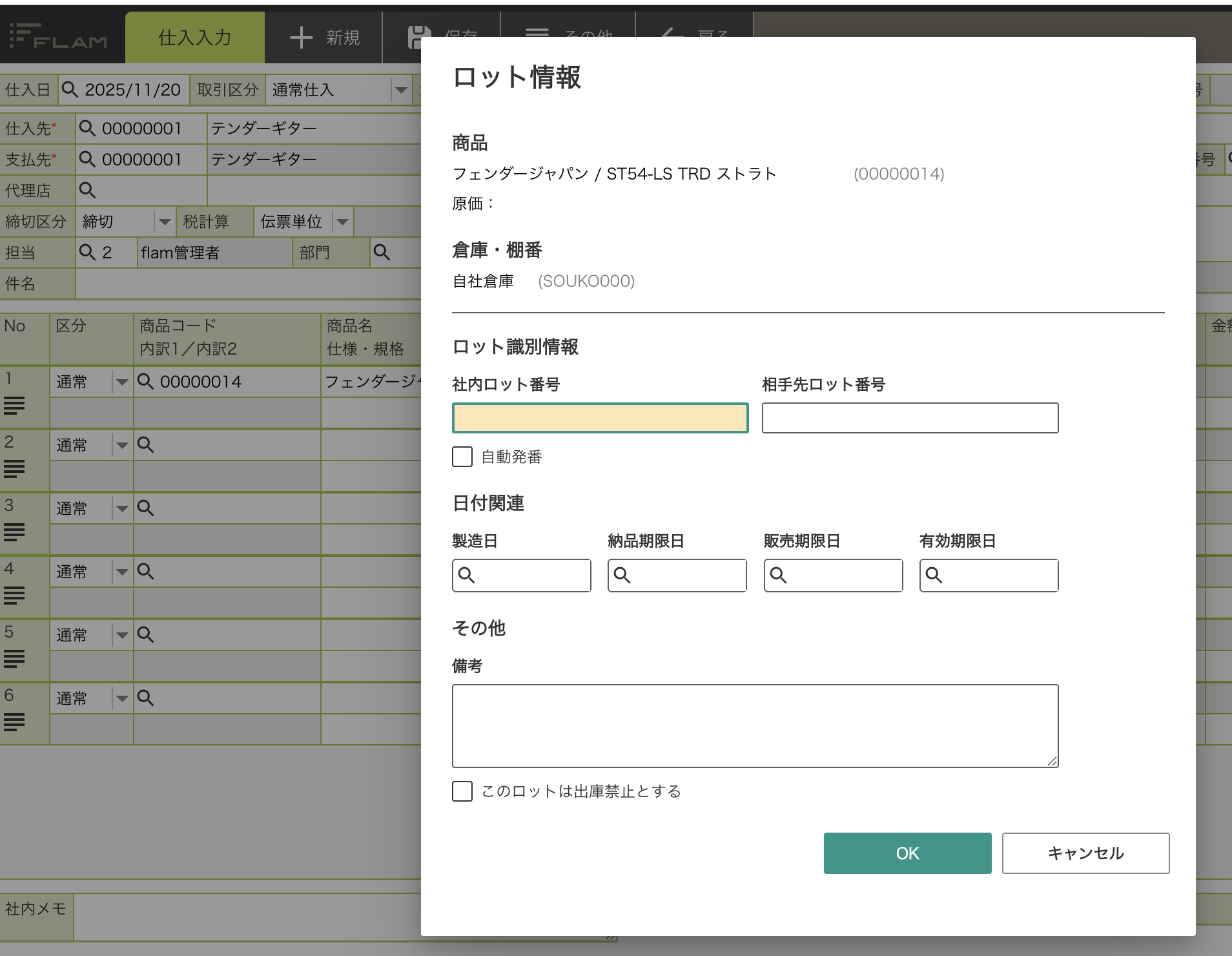The width and height of the screenshot is (1232, 956).
Task: Open the 有効期限日 date picker icon
Action: [x=934, y=575]
